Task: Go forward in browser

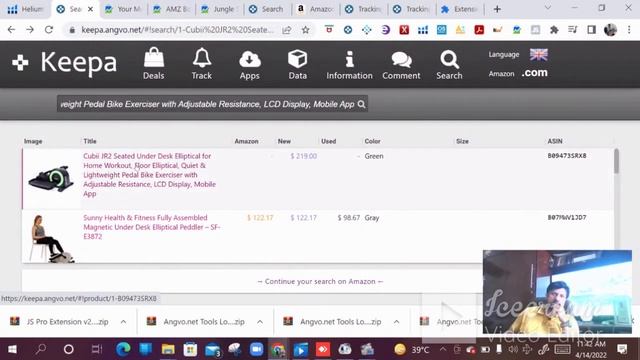Action: tap(30, 29)
